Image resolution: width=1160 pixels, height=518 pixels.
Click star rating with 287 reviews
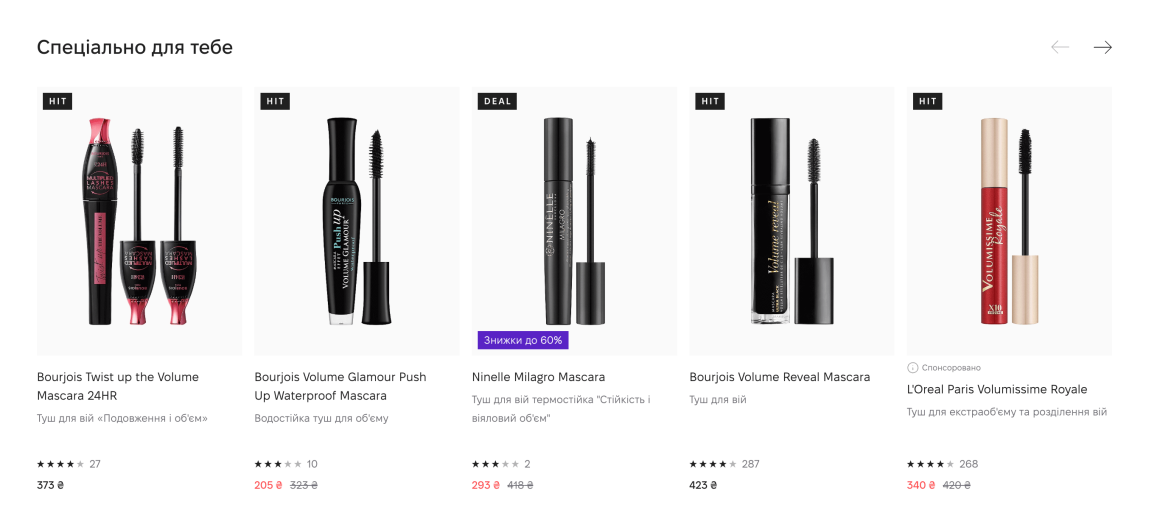pos(713,464)
